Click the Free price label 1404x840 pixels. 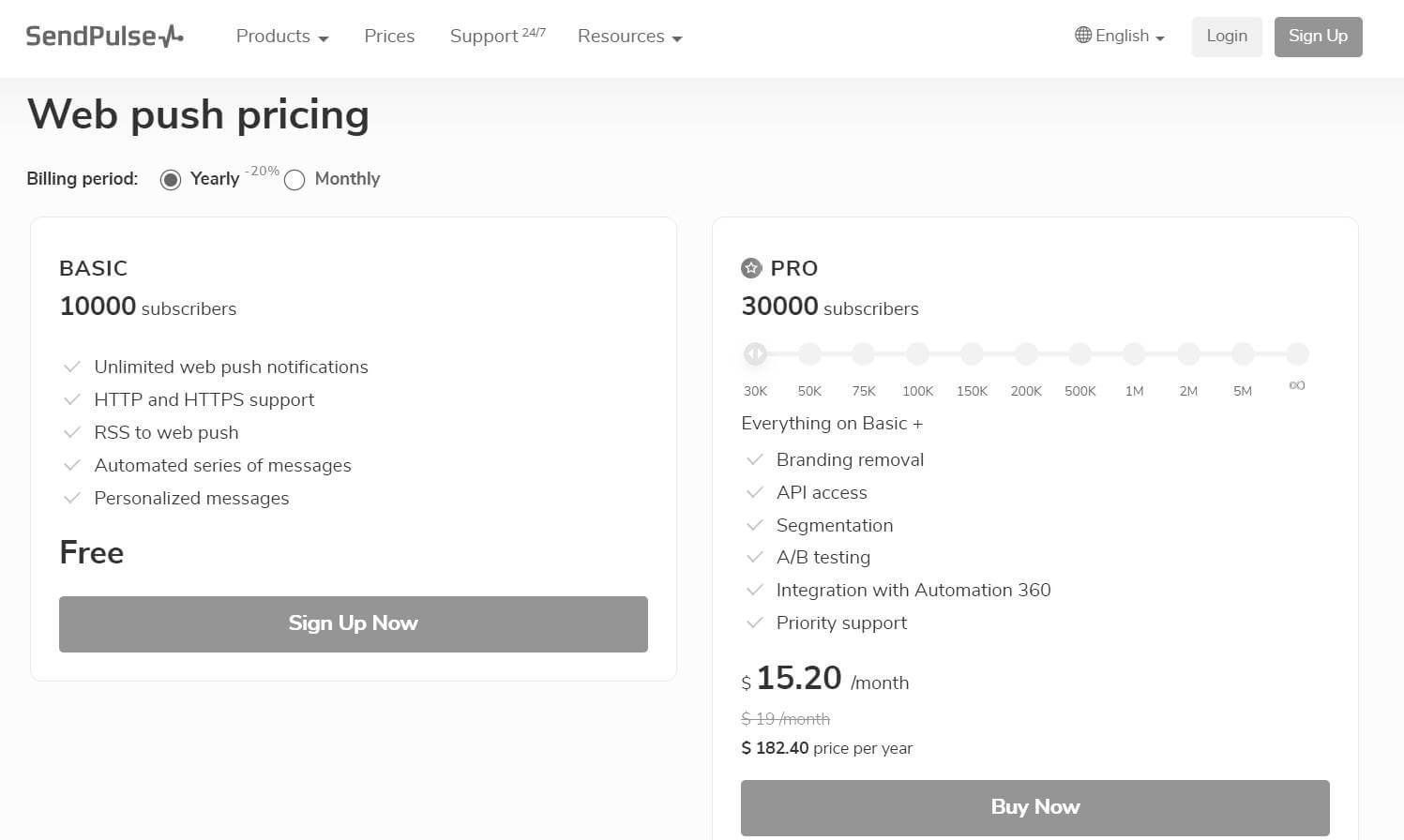[91, 552]
